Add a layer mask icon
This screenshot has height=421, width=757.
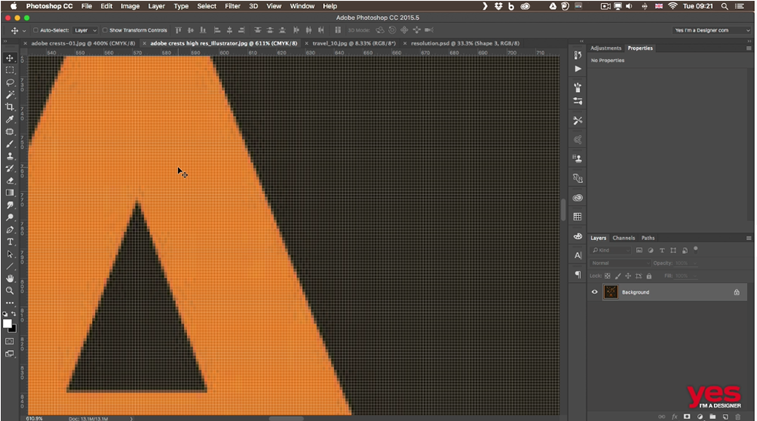click(687, 416)
